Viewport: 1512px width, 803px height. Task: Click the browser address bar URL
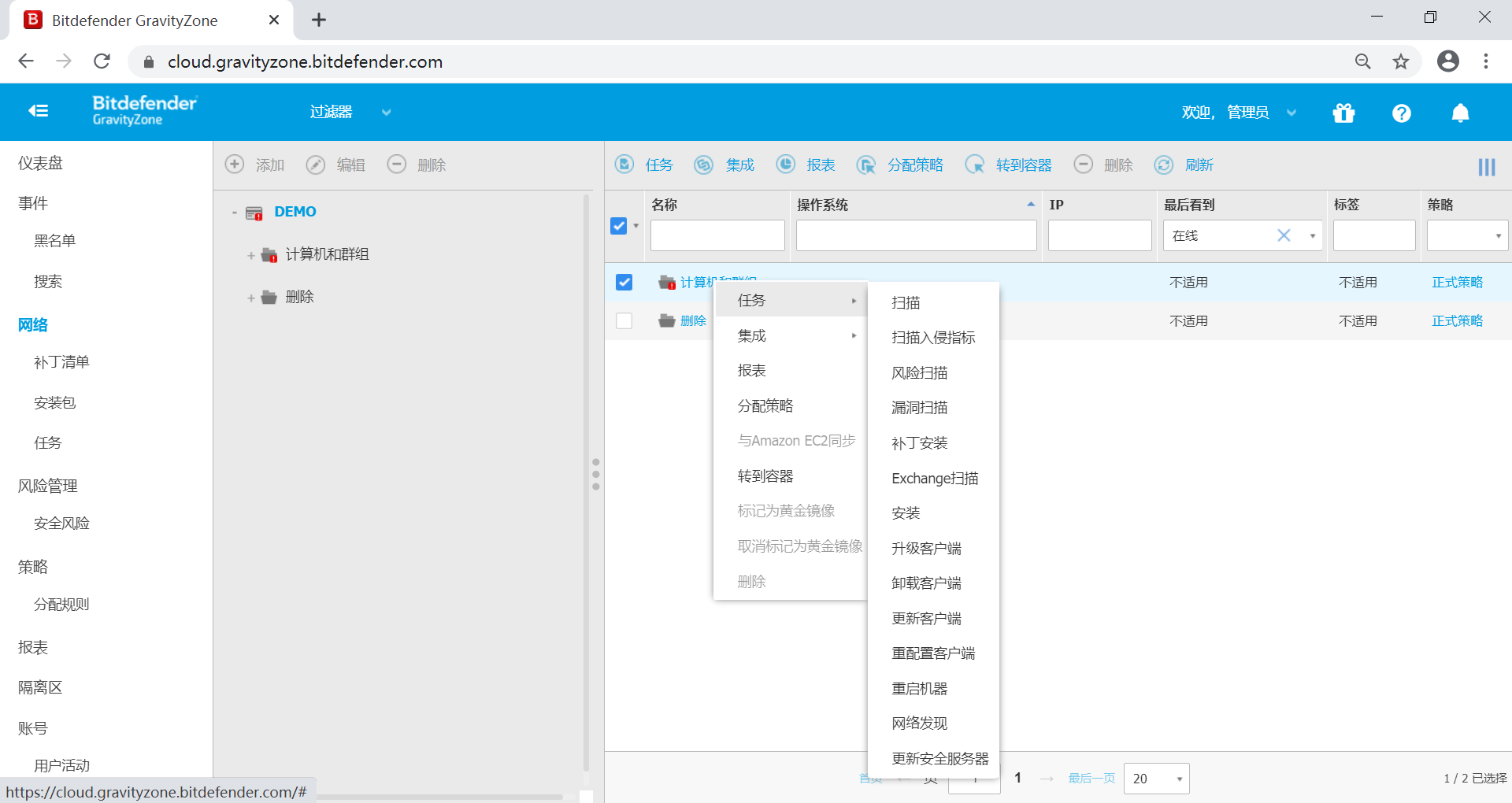coord(305,61)
